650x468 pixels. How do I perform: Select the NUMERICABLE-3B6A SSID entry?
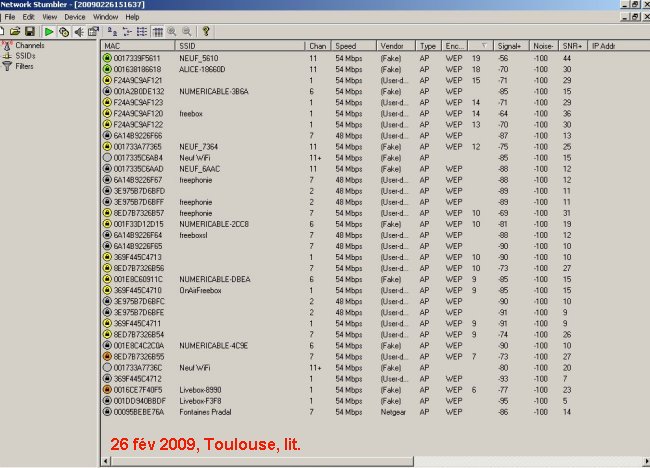(x=213, y=91)
